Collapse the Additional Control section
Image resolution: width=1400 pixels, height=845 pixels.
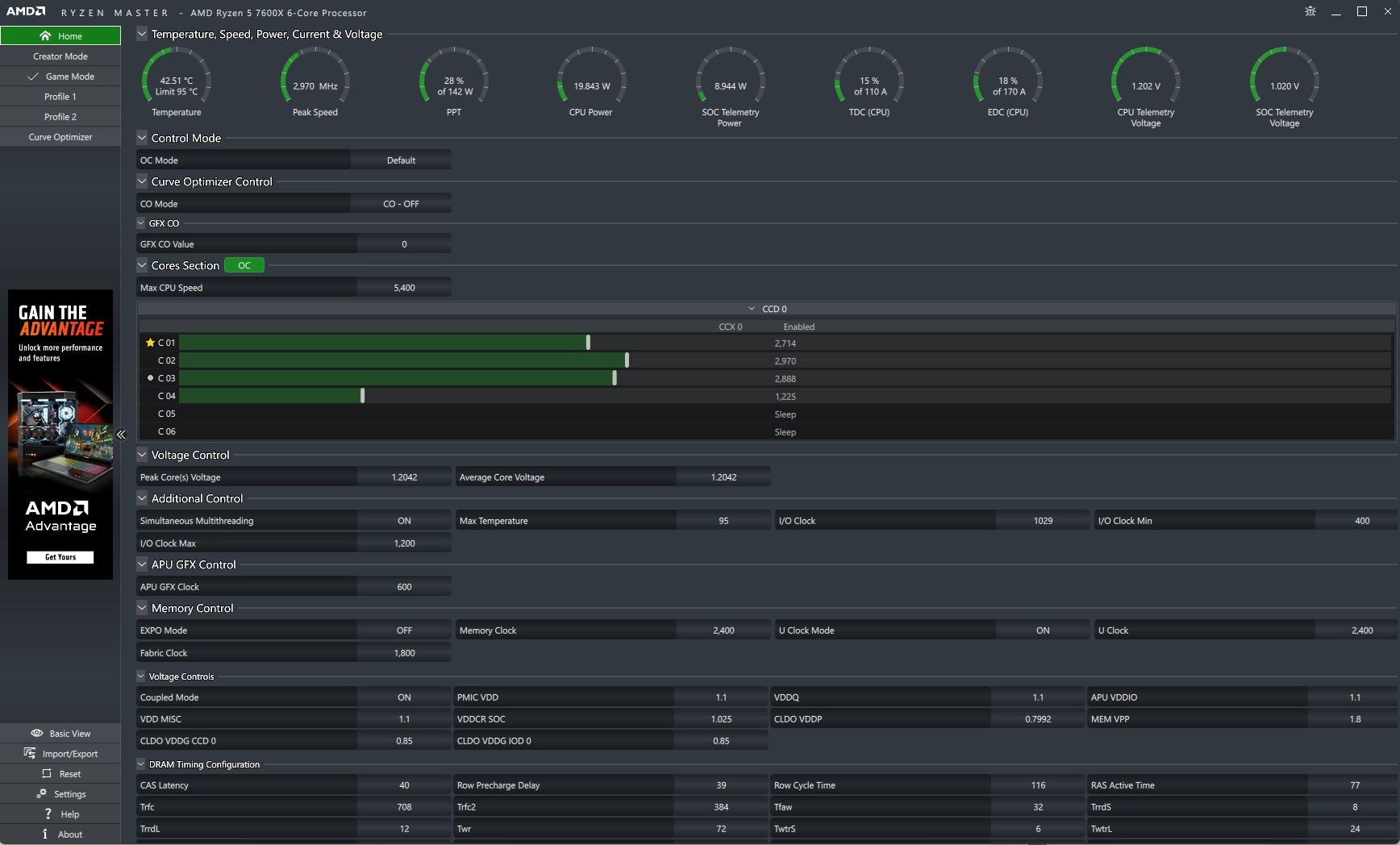click(142, 498)
